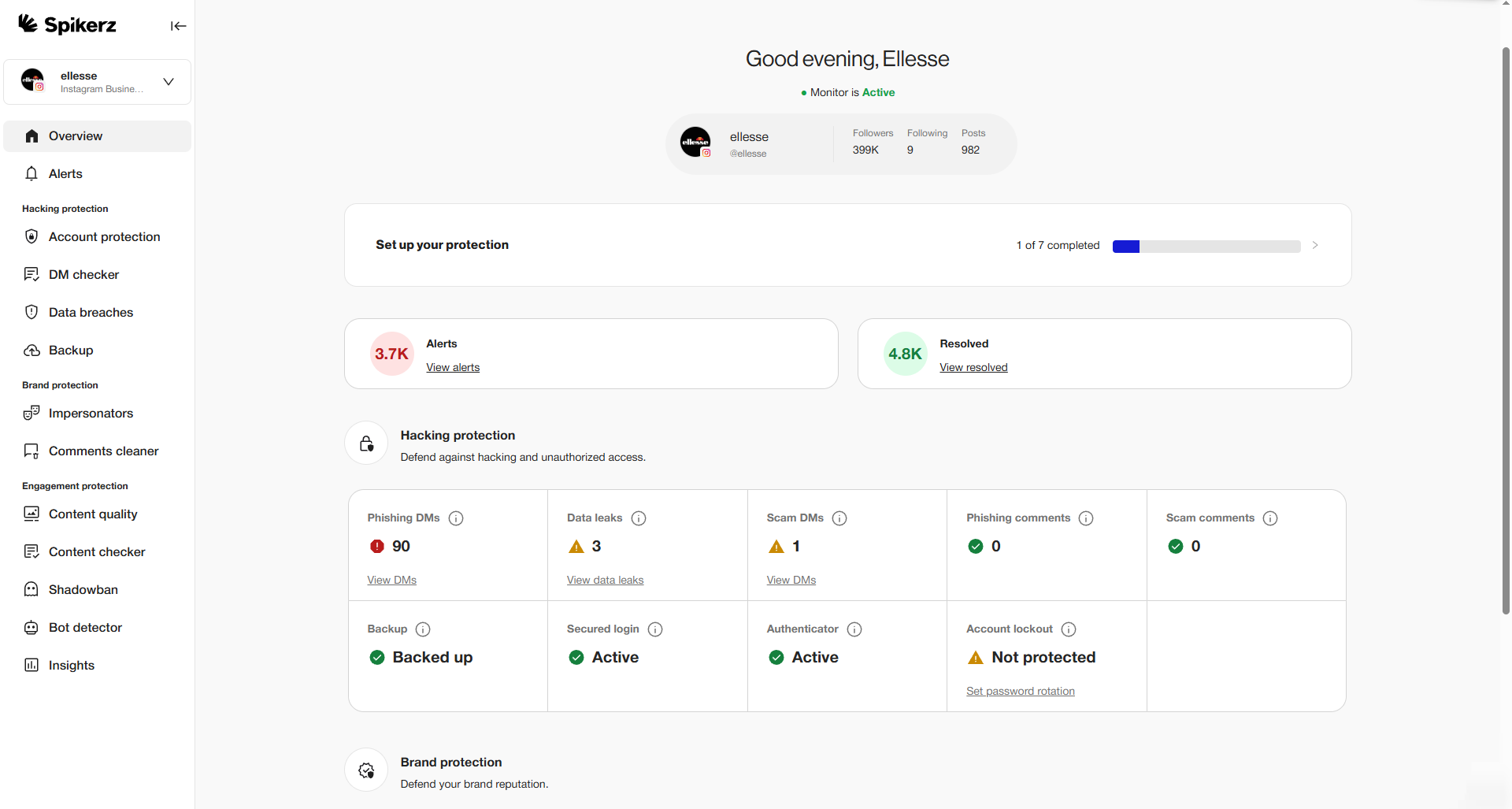Click the Hacking protection lock icon

366,443
